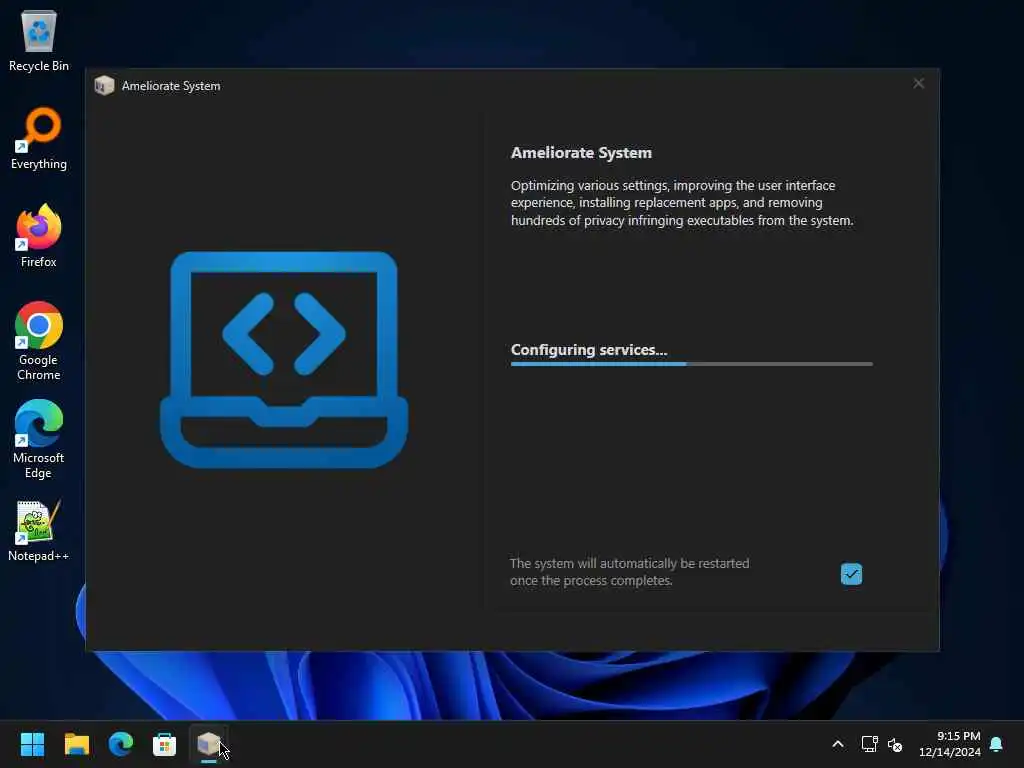The width and height of the screenshot is (1024, 768).
Task: Click the large laptop code illustration
Action: (x=284, y=359)
